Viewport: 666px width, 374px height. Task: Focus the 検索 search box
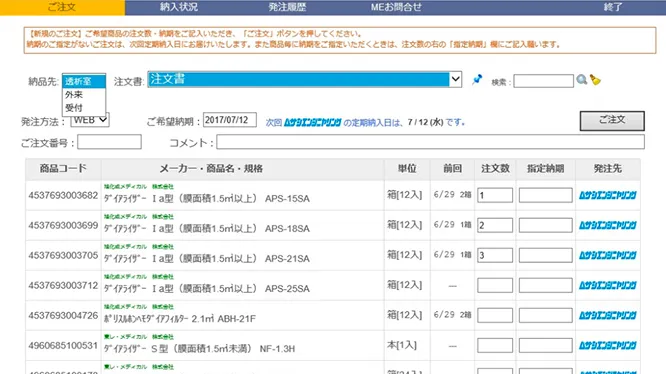pos(543,81)
